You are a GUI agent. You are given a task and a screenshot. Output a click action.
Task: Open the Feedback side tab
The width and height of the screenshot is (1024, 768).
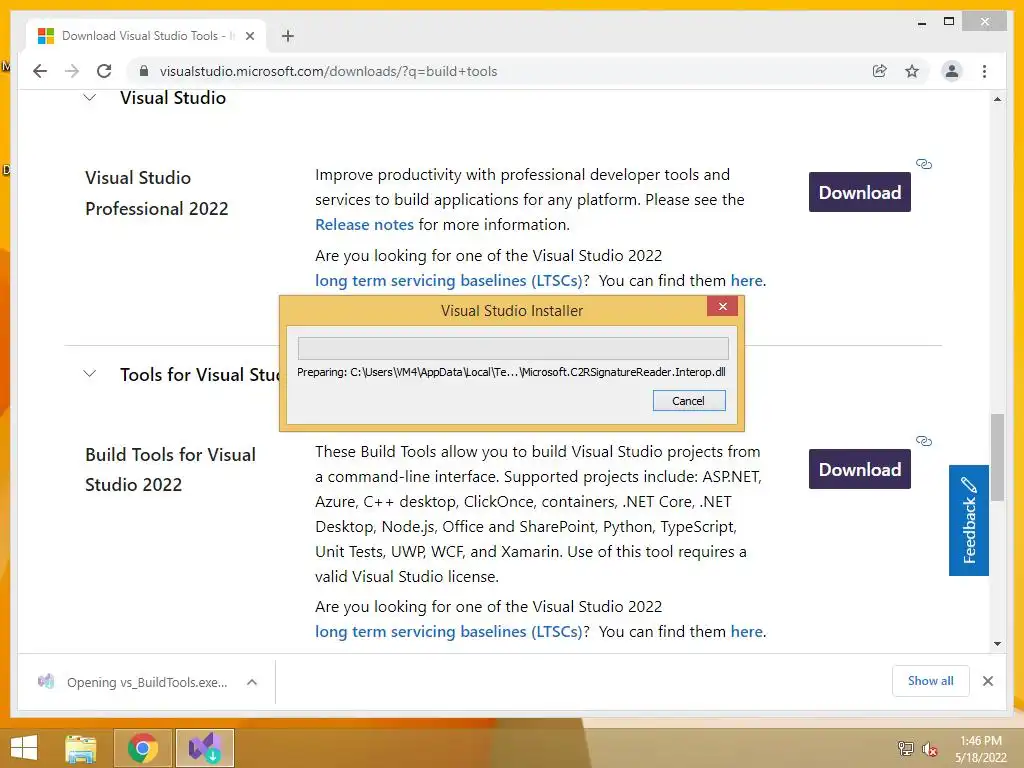pos(968,520)
